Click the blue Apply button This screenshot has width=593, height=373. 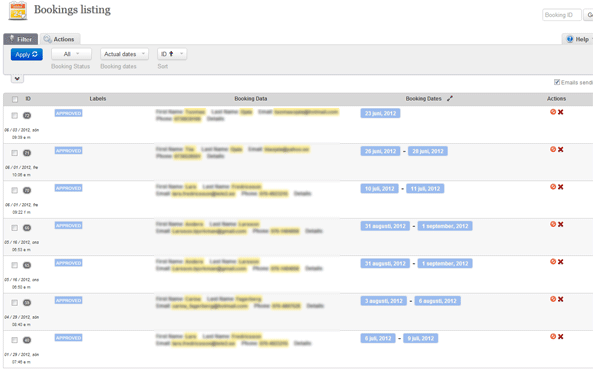tap(26, 54)
